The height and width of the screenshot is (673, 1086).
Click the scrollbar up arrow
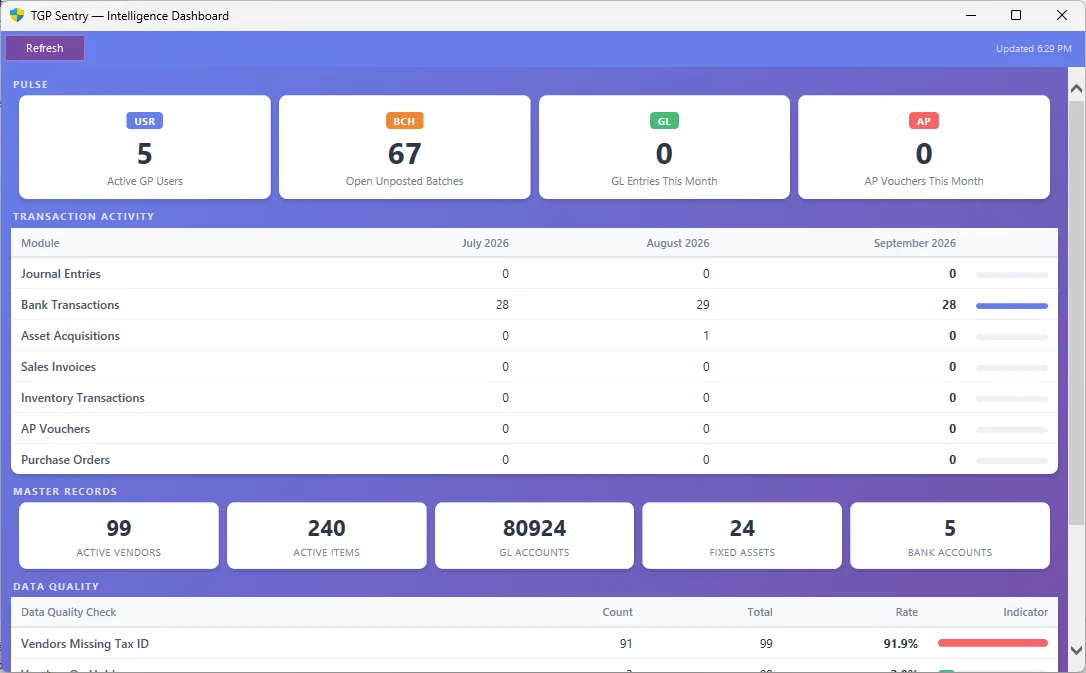click(x=1076, y=88)
